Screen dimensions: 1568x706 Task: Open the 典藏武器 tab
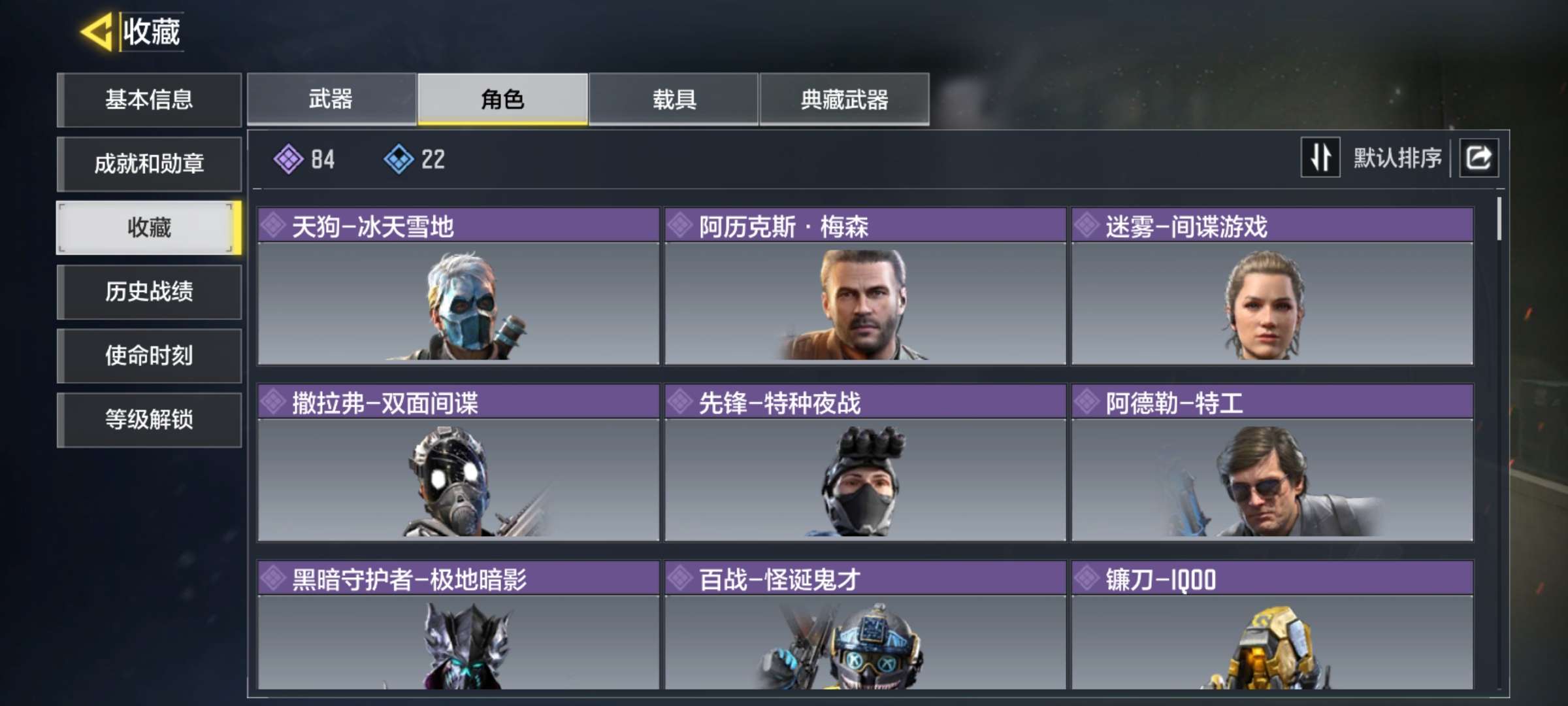click(844, 99)
